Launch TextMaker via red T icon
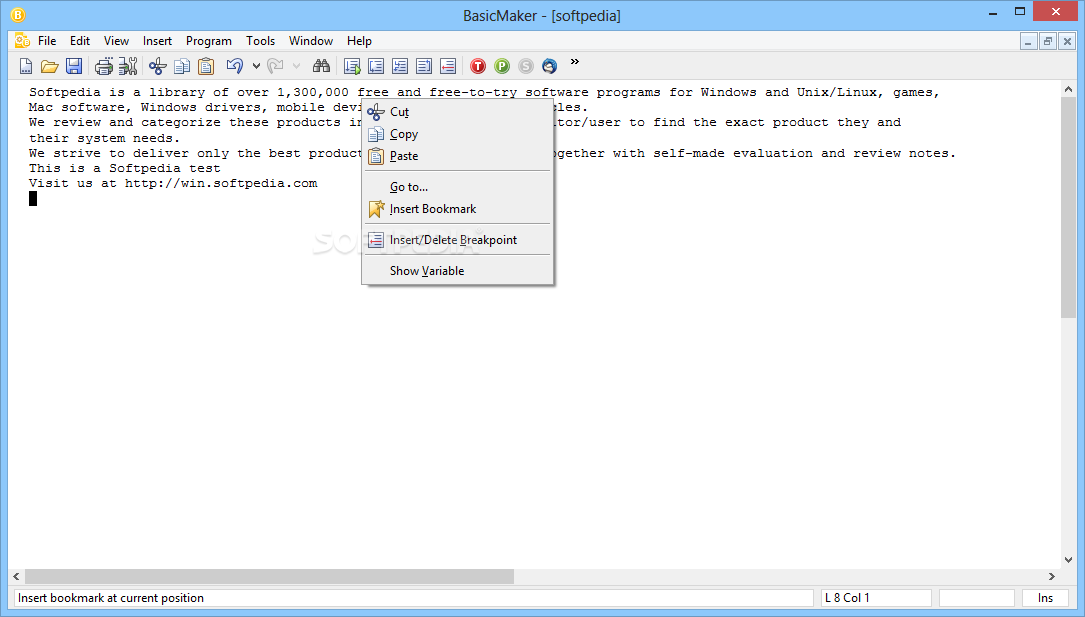This screenshot has width=1085, height=617. coord(478,66)
